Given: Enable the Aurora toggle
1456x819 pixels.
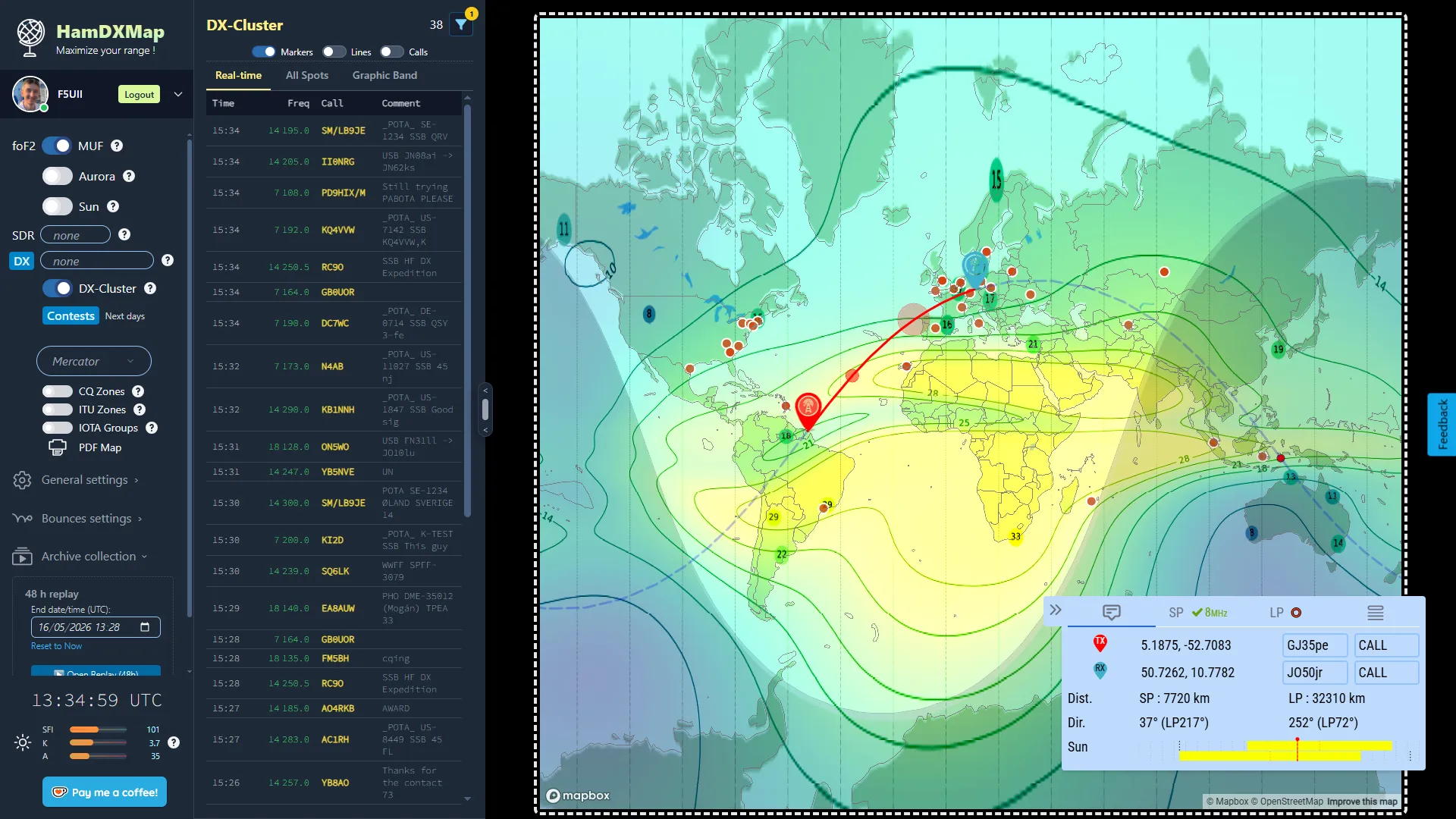Looking at the screenshot, I should click(x=58, y=176).
